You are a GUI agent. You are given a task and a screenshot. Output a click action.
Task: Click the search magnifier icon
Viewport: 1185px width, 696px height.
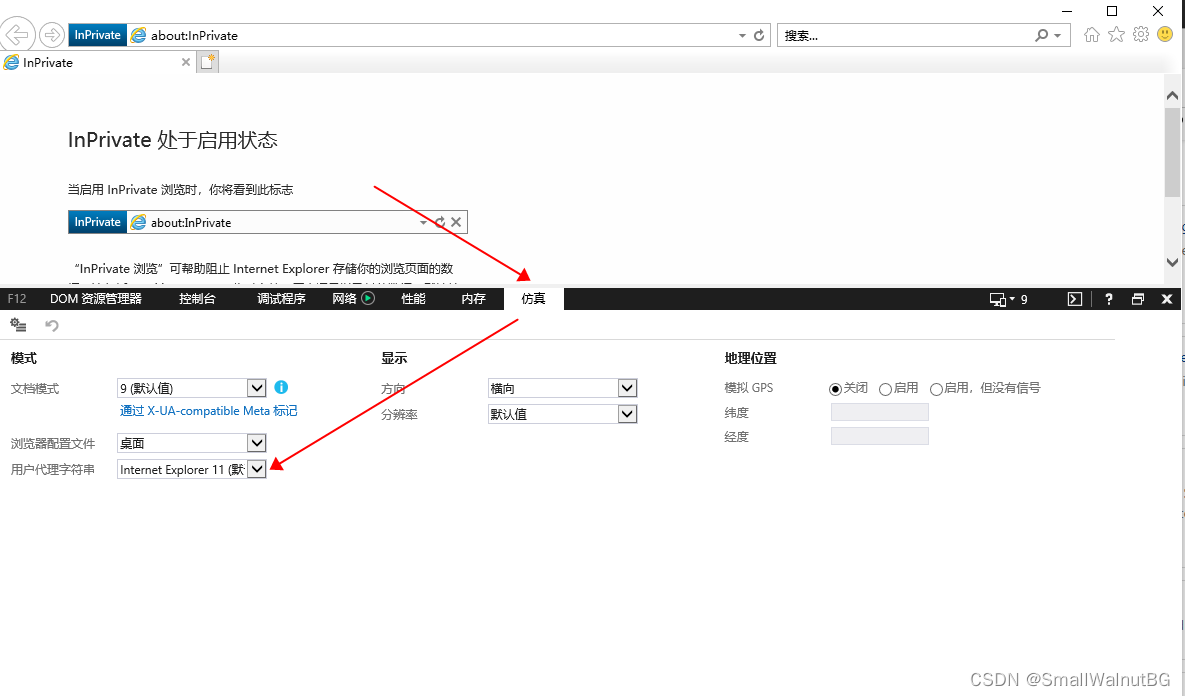[1041, 35]
